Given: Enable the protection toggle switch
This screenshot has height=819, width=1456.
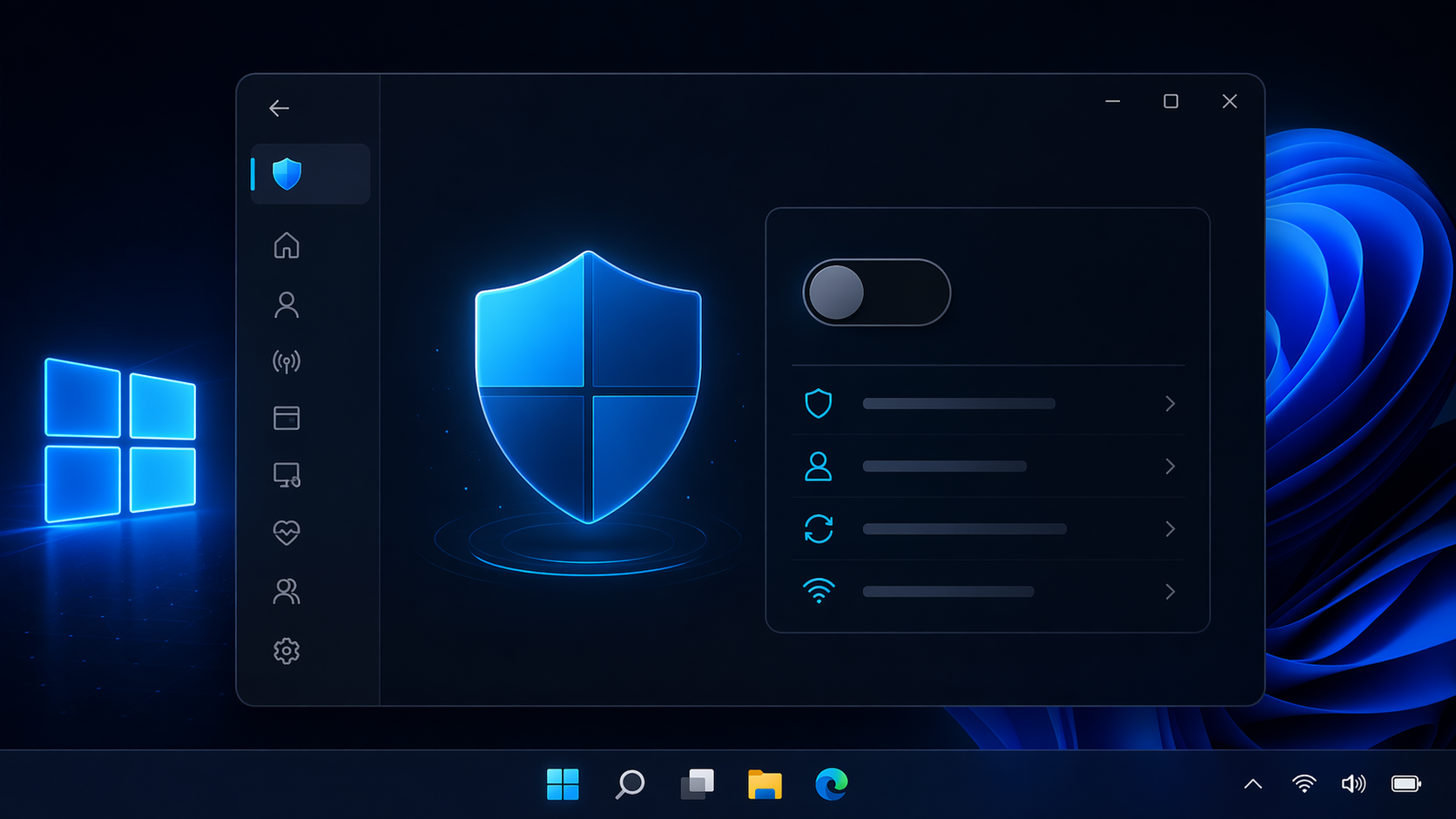Looking at the screenshot, I should [875, 292].
